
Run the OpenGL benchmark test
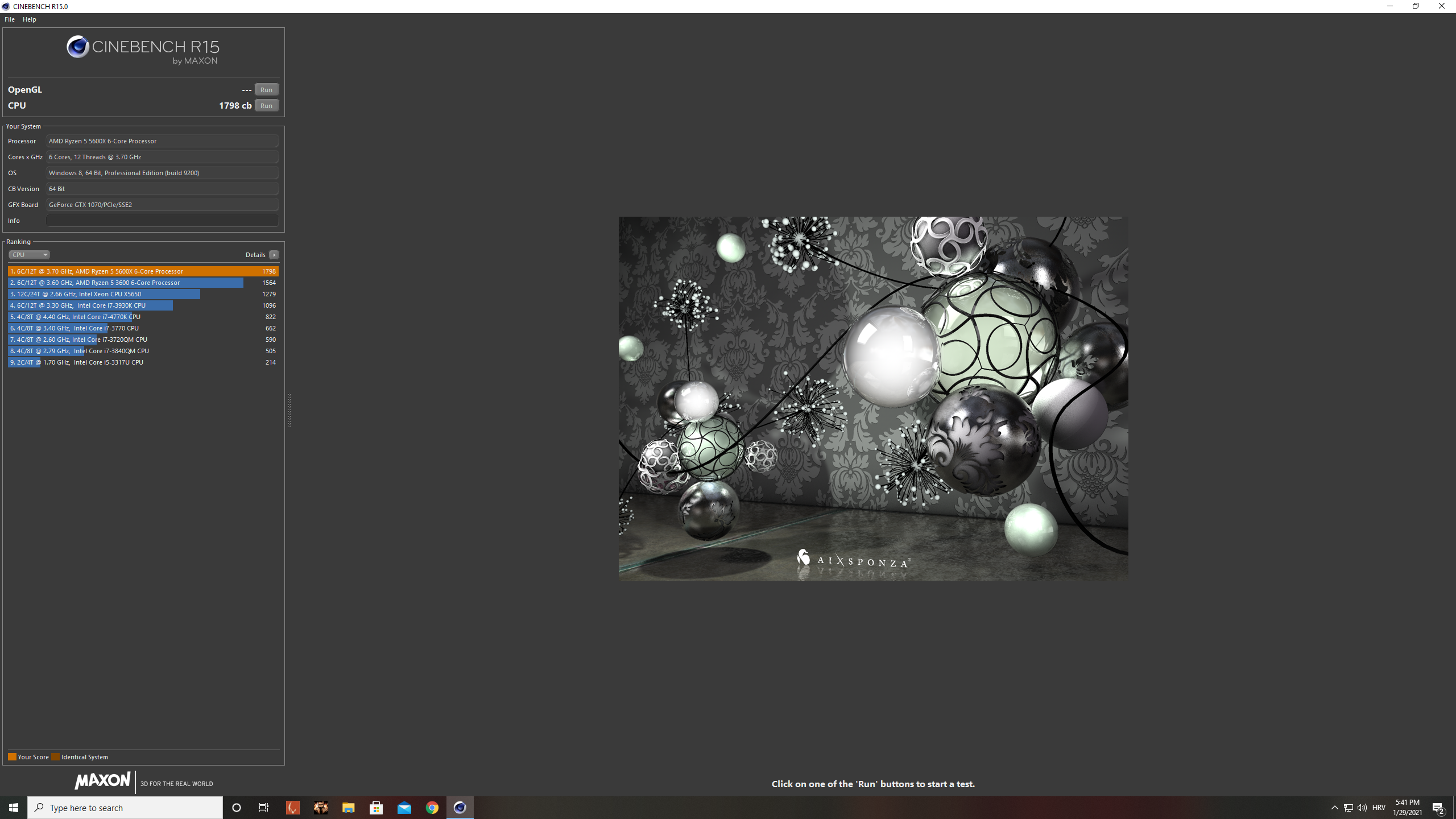click(x=266, y=90)
